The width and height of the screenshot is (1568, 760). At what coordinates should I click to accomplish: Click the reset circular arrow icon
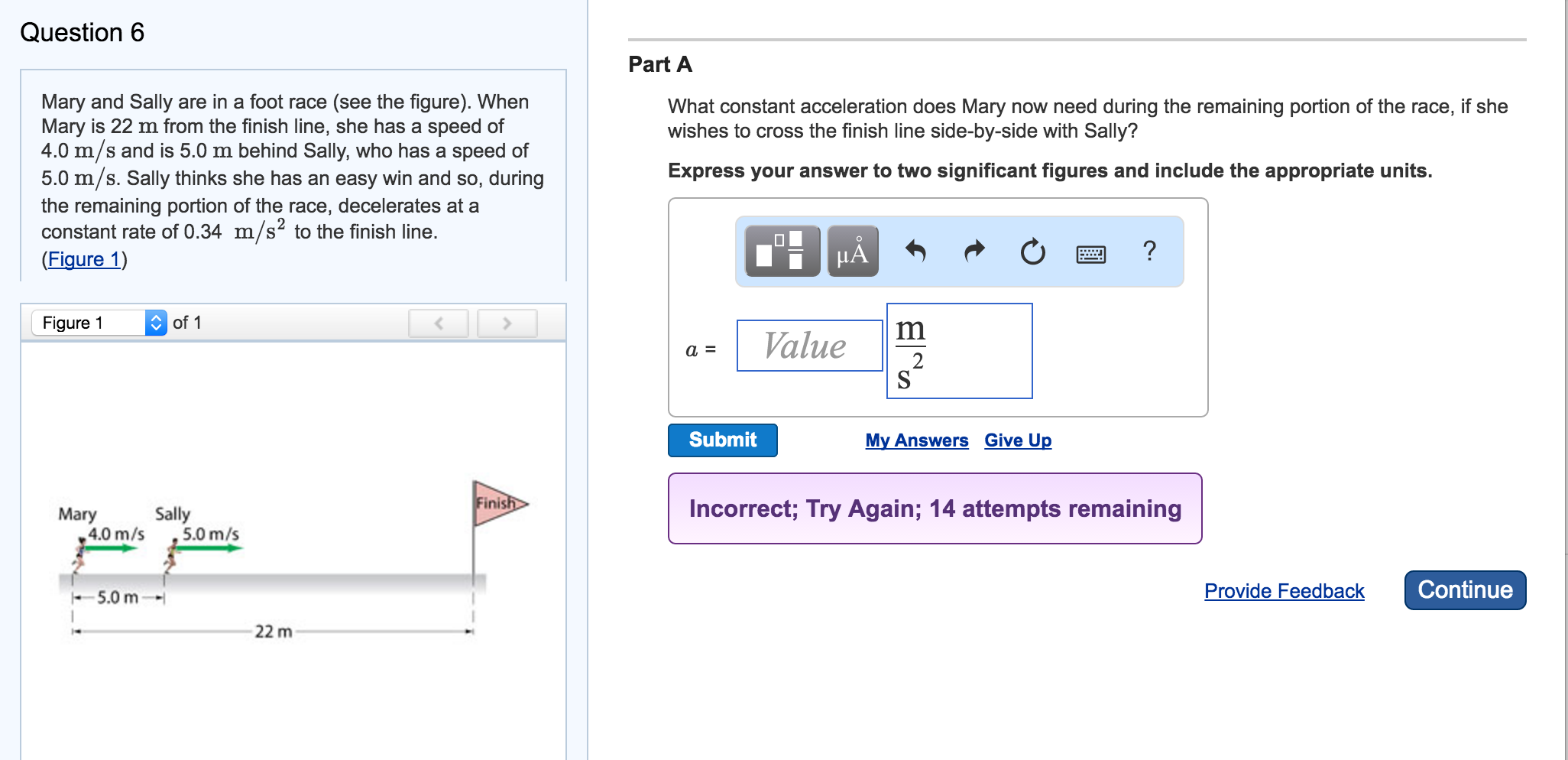point(1032,251)
